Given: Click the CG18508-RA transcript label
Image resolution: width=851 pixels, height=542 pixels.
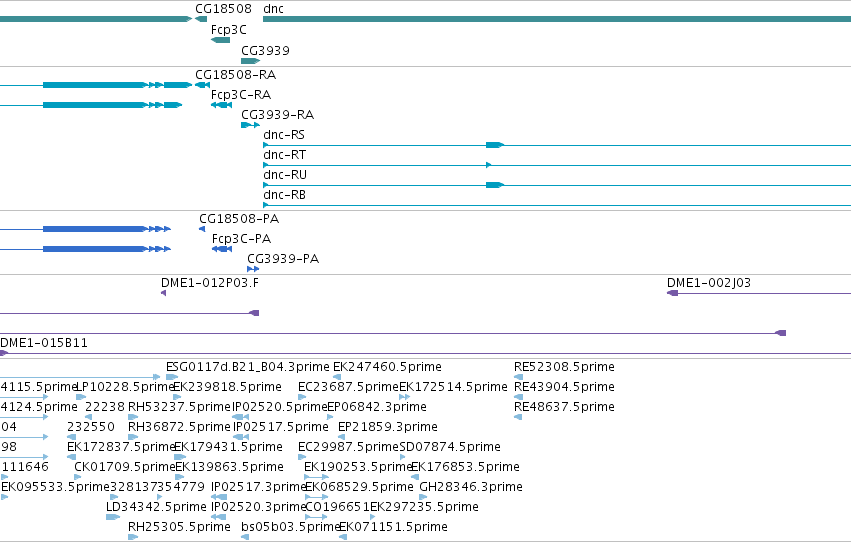Looking at the screenshot, I should (x=236, y=74).
